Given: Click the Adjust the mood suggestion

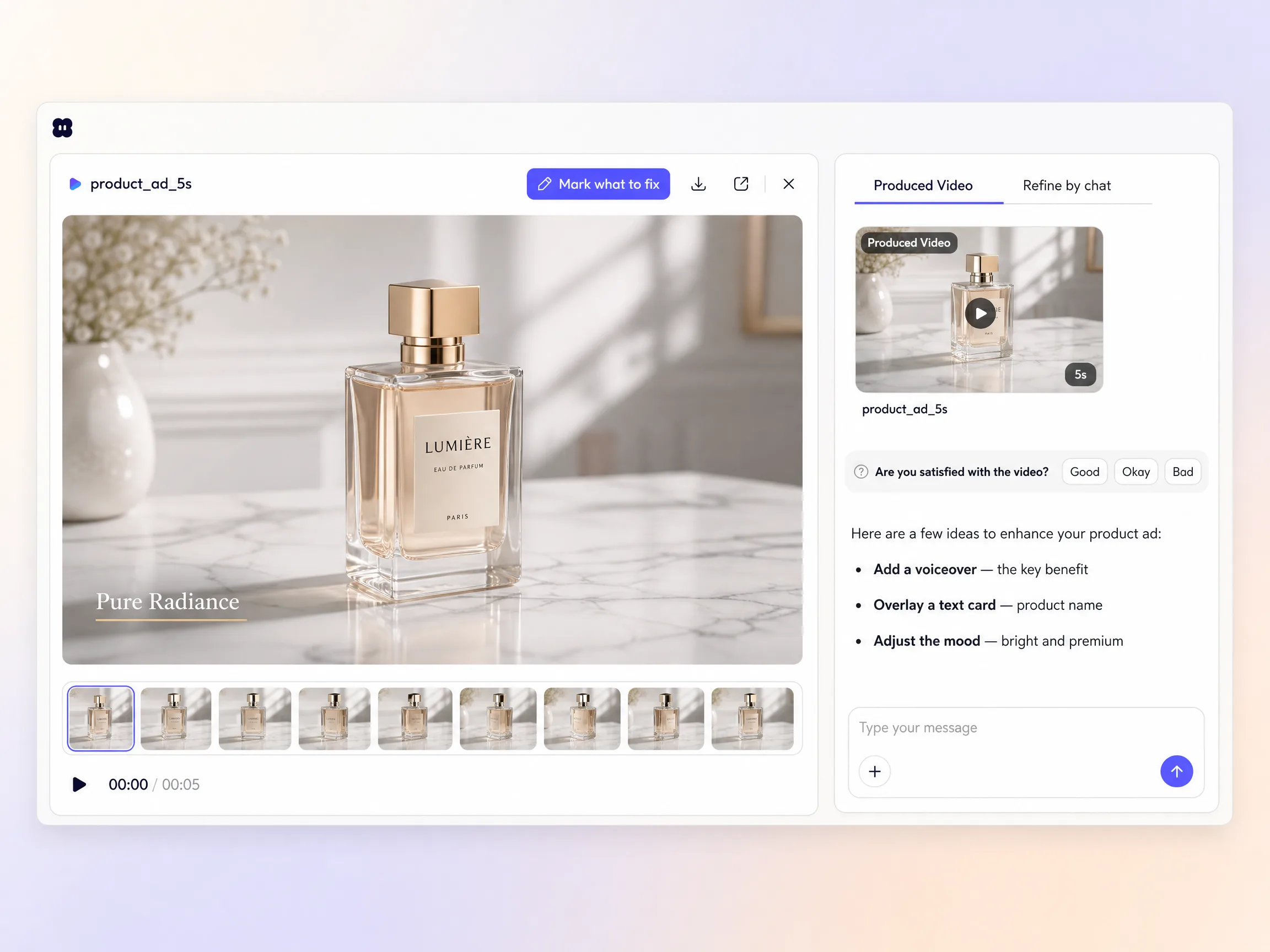Looking at the screenshot, I should pyautogui.click(x=998, y=641).
